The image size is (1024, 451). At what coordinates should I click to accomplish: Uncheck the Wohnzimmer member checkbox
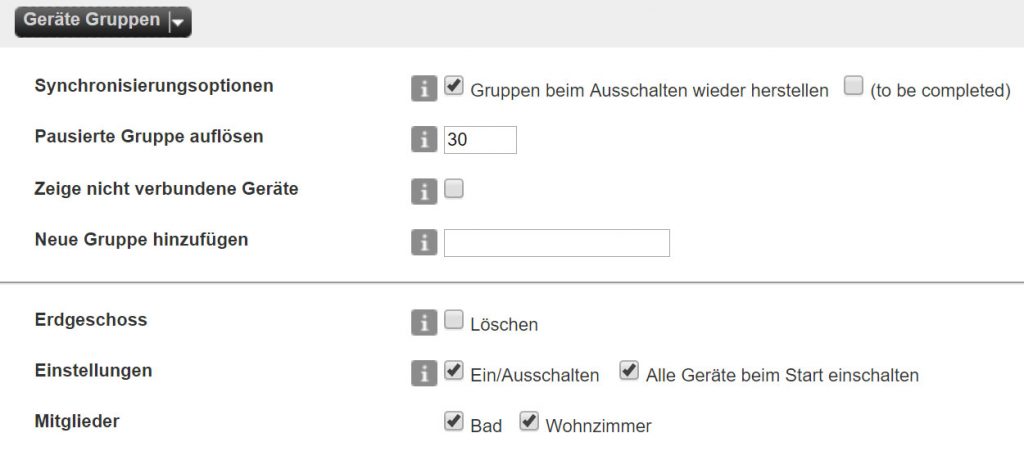tap(528, 422)
